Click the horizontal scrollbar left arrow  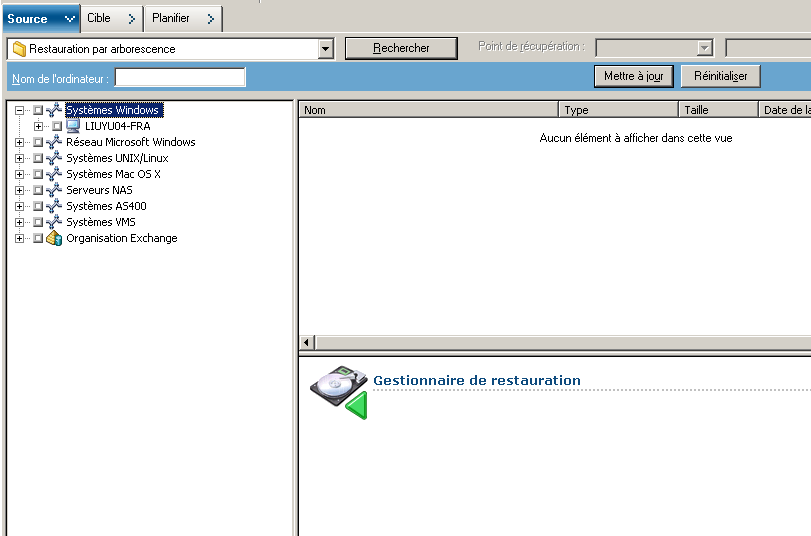tap(307, 342)
